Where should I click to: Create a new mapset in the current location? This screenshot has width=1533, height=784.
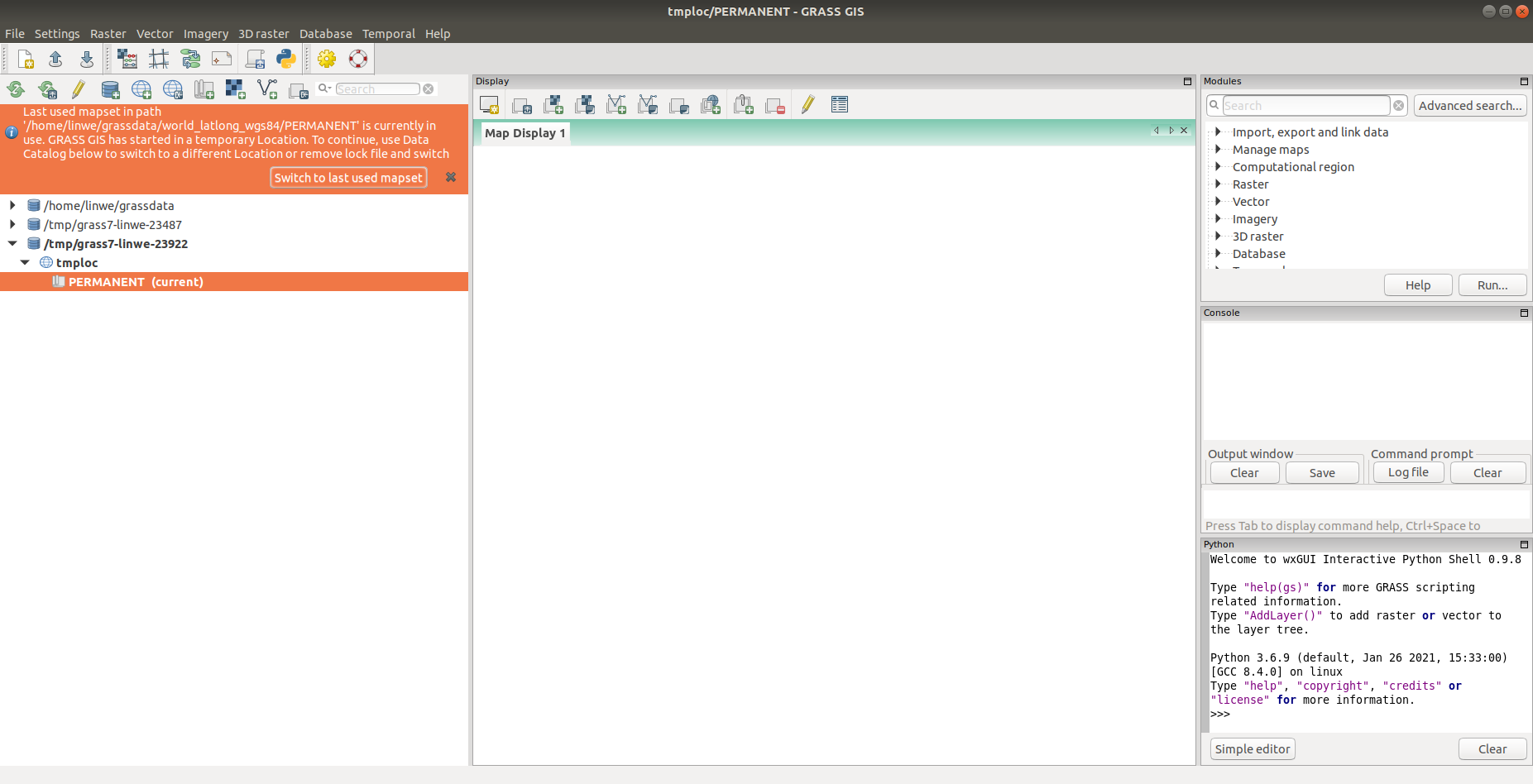(204, 89)
